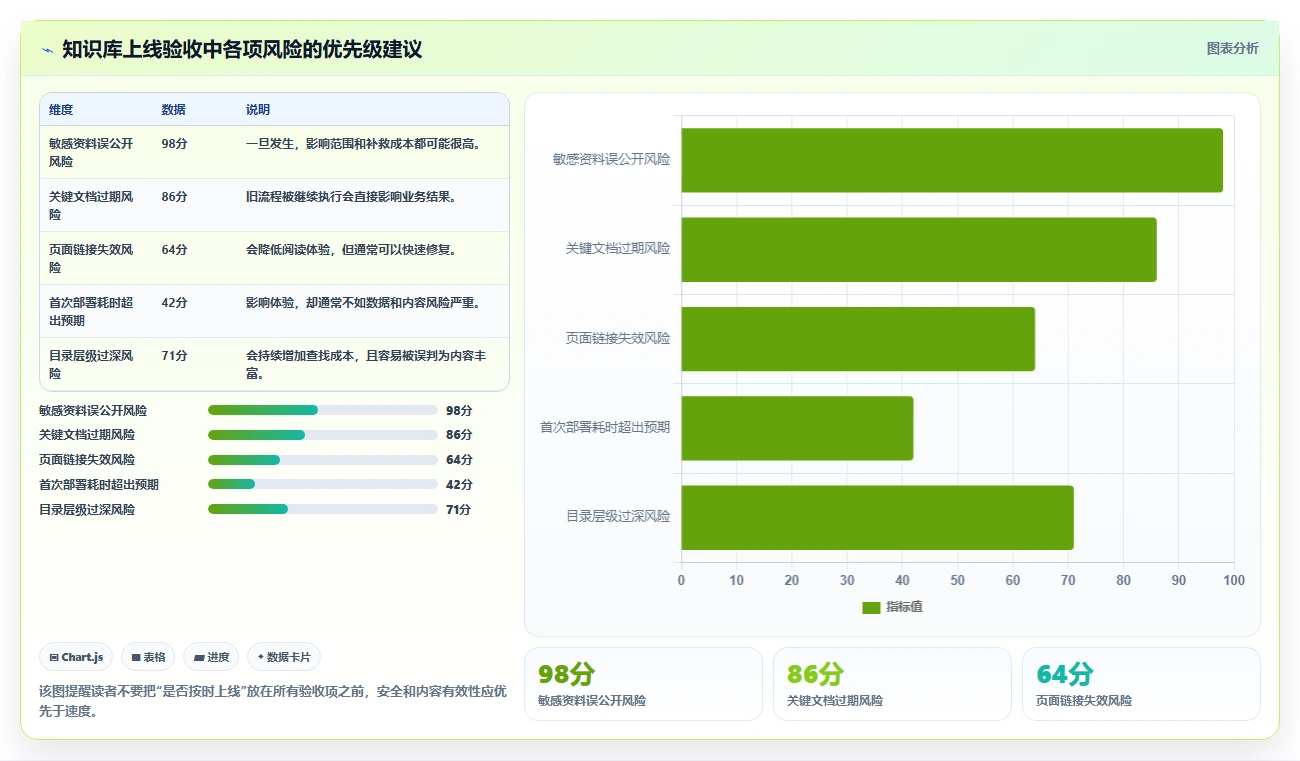Click the 71分 value beside the progress list
Screen dimensions: 1300x761
(459, 509)
